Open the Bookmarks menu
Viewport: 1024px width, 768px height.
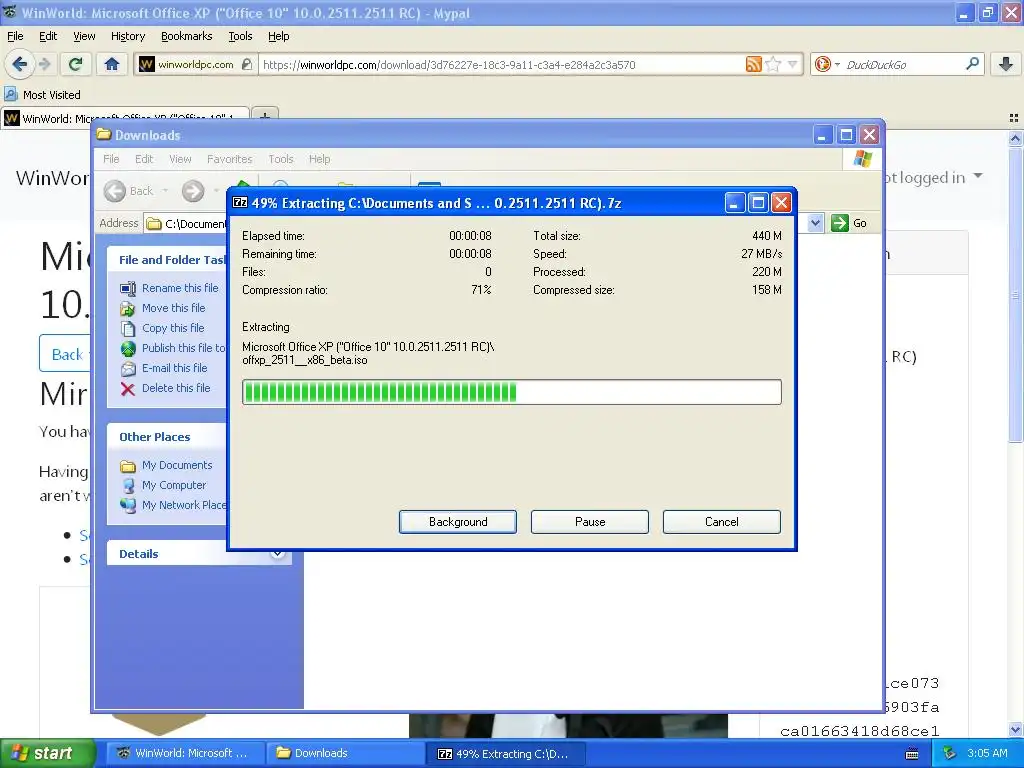(x=186, y=36)
